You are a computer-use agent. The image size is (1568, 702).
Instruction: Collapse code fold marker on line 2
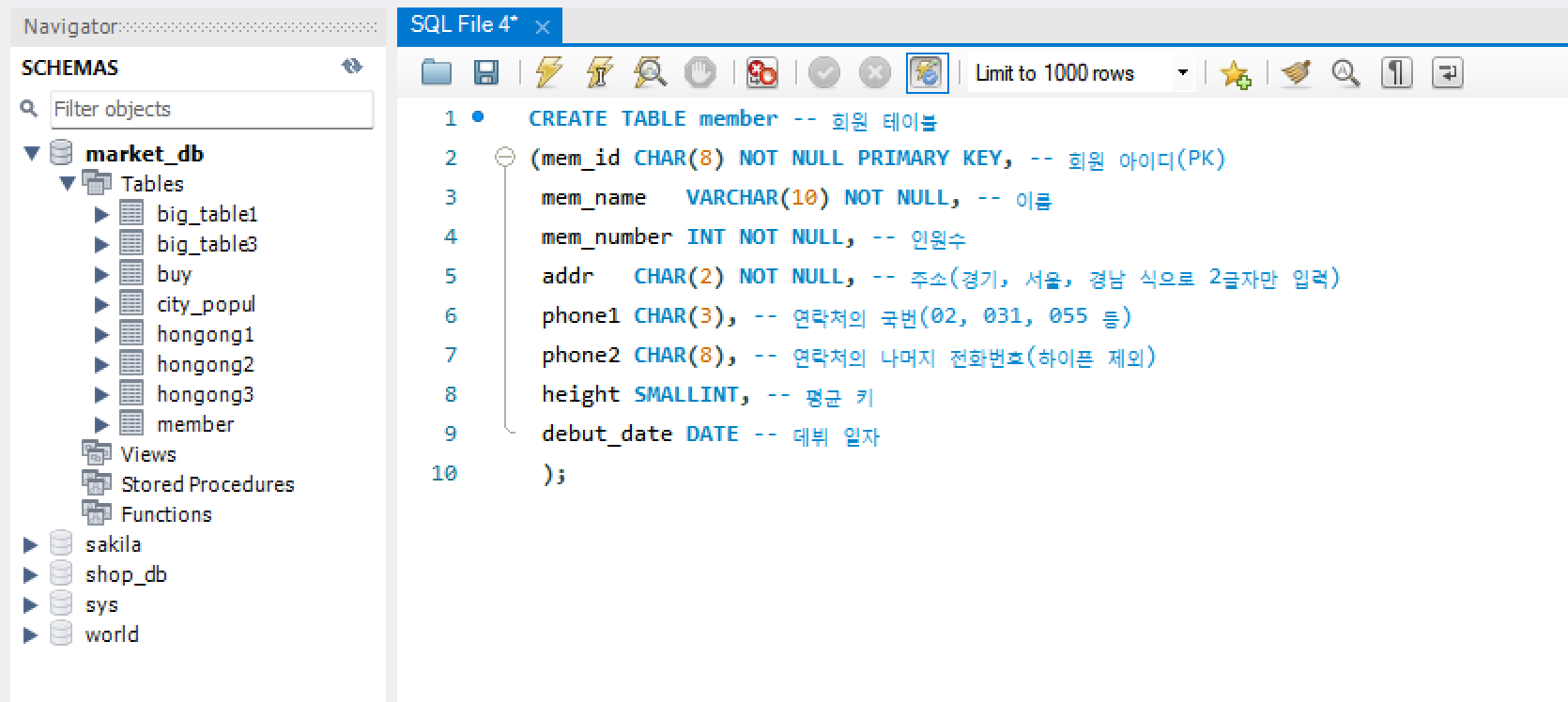[x=505, y=157]
